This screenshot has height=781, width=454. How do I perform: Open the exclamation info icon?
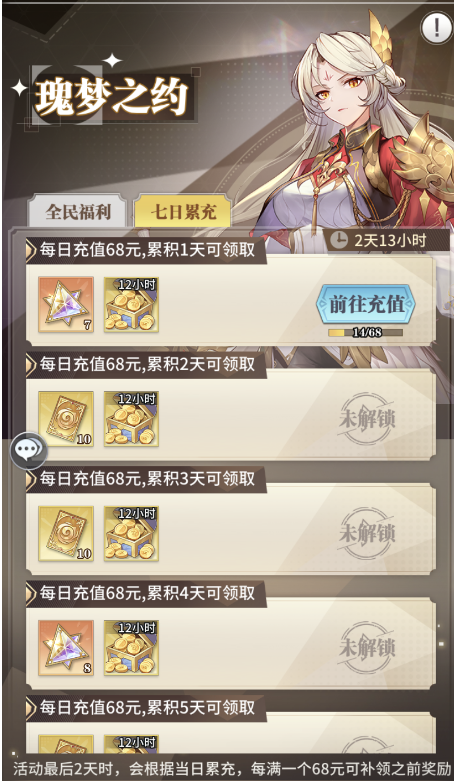pos(437,28)
